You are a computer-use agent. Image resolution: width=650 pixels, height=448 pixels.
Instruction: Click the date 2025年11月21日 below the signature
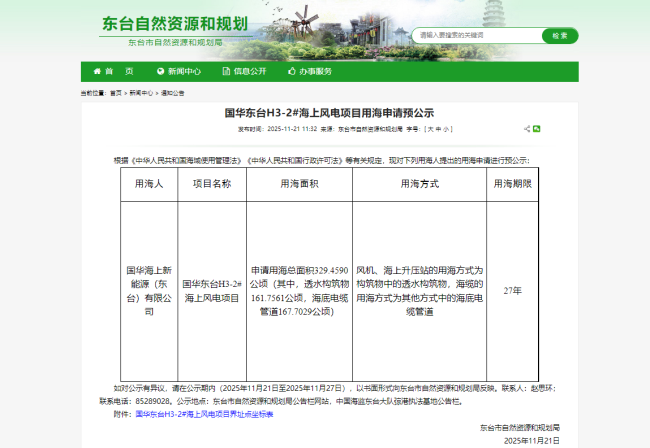coord(532,441)
